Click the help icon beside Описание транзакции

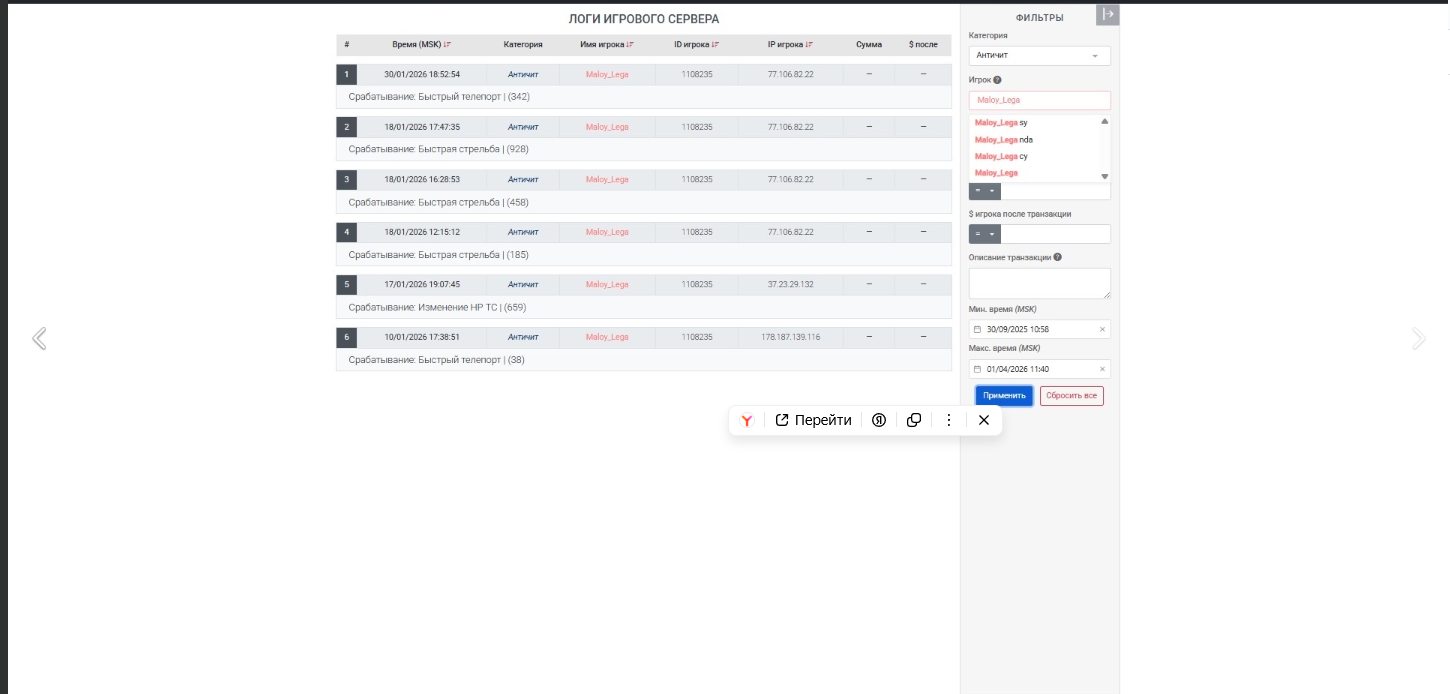[x=1058, y=257]
